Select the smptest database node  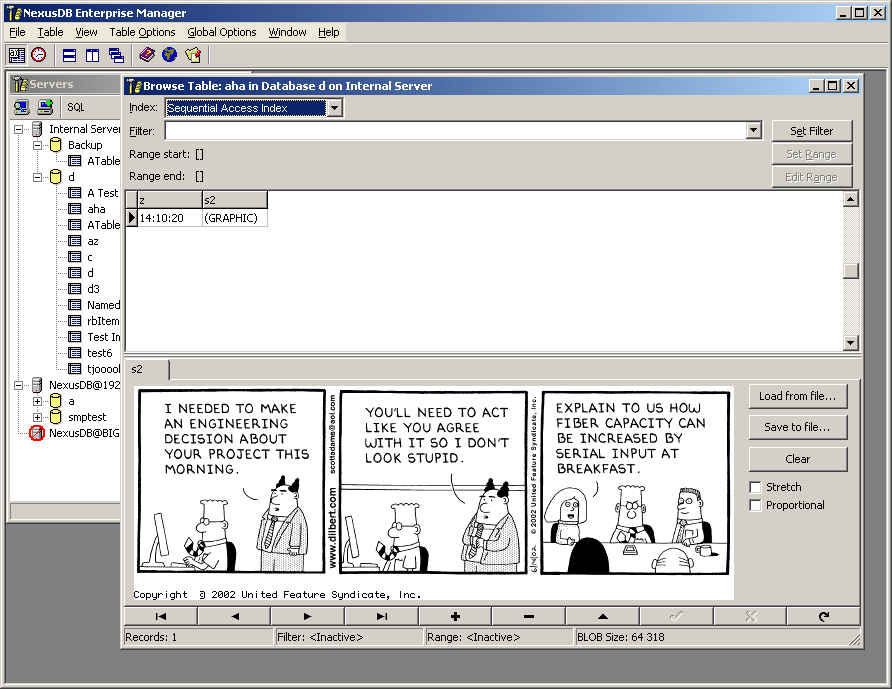coord(87,417)
